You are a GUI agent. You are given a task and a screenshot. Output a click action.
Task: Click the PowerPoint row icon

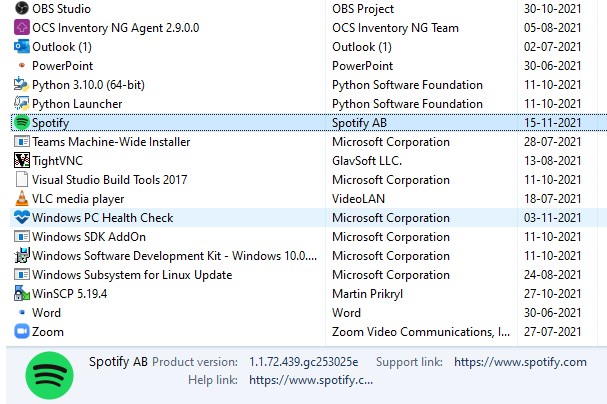tap(22, 65)
